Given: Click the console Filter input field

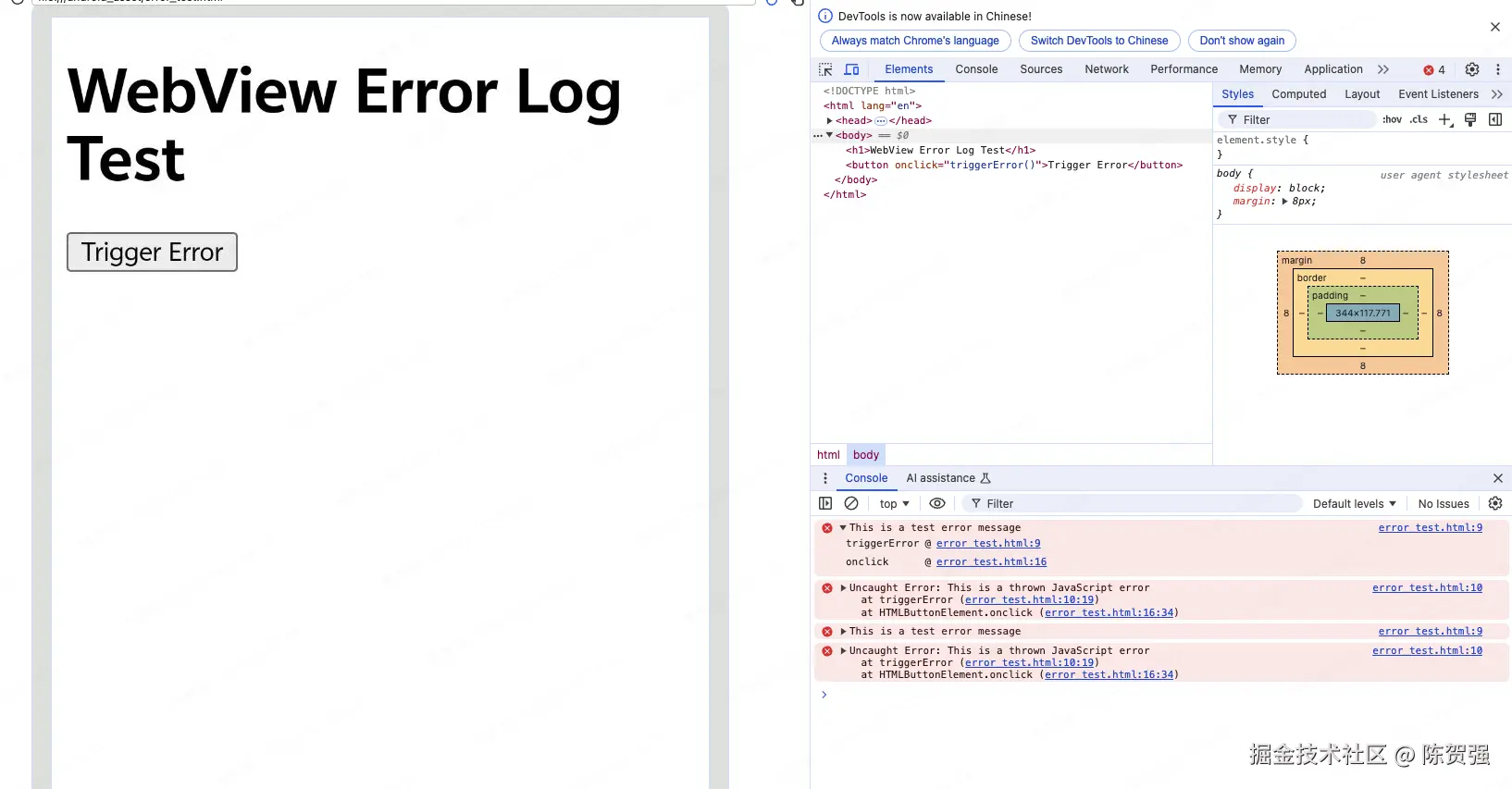Looking at the screenshot, I should pos(1132,504).
